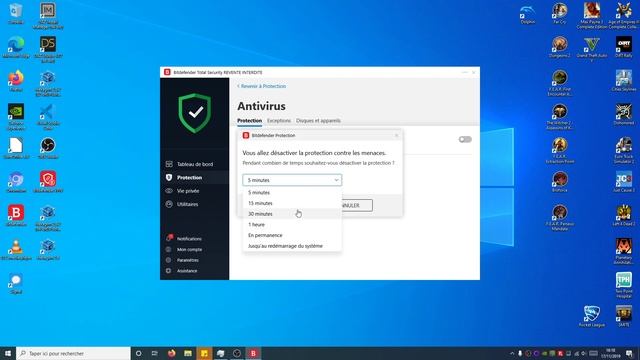Click the ANNULER button
640x360 pixels.
(x=357, y=205)
